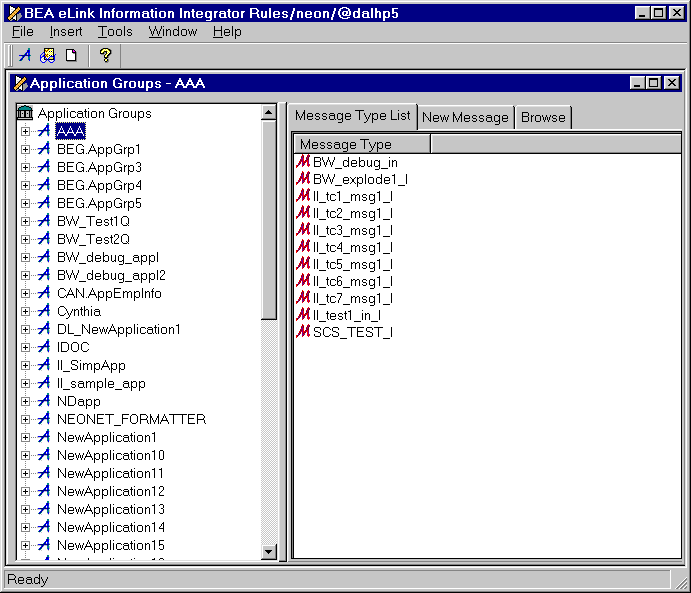Image resolution: width=691 pixels, height=593 pixels.
Task: Minimize the Application Groups - AAA child window
Action: point(636,83)
